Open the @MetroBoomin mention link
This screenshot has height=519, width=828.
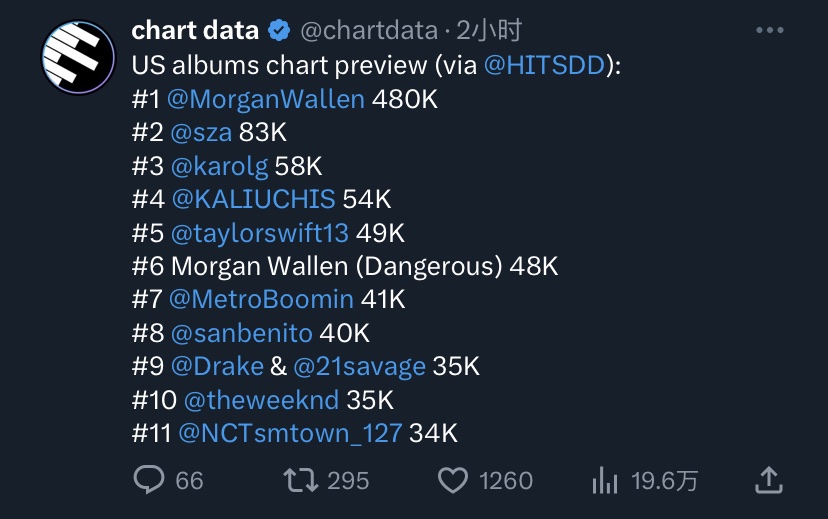[x=261, y=299]
